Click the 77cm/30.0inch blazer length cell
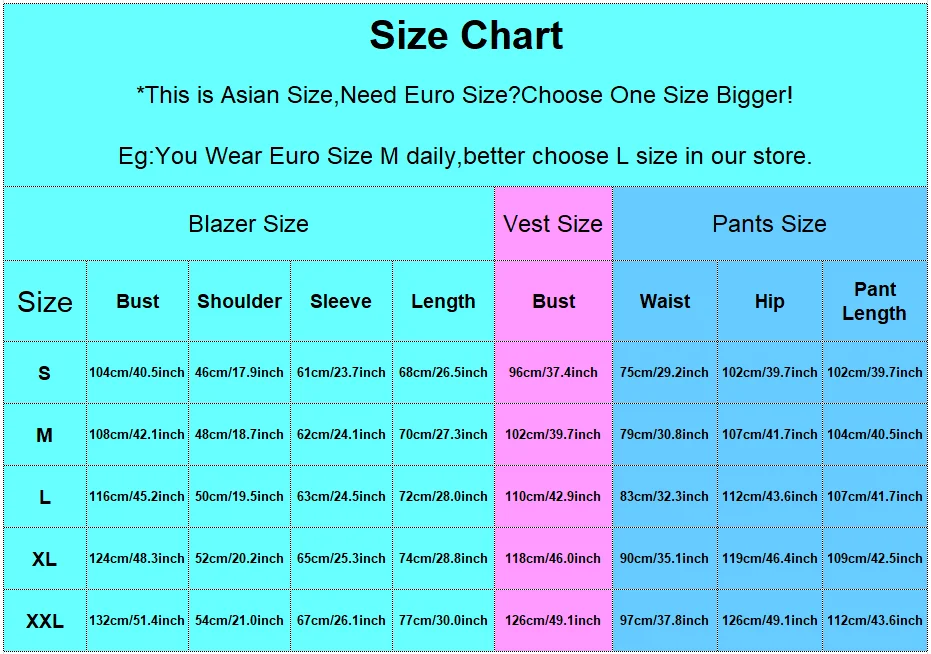The width and height of the screenshot is (931, 654). point(443,620)
